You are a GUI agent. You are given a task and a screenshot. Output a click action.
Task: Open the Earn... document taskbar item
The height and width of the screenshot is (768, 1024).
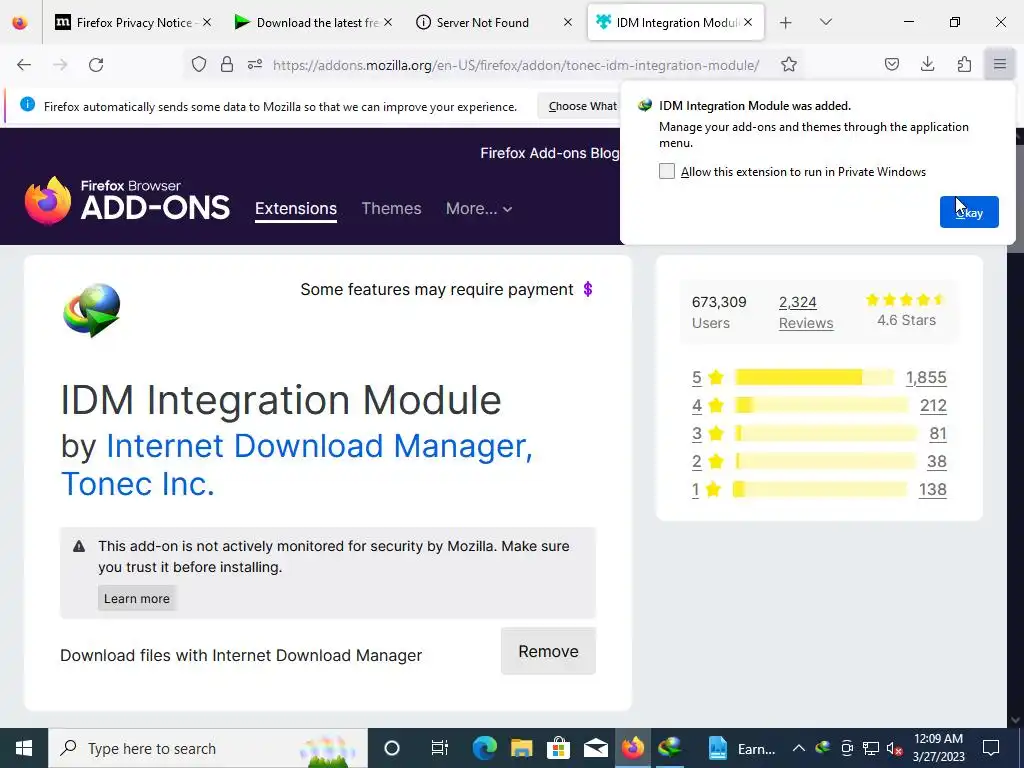click(741, 748)
